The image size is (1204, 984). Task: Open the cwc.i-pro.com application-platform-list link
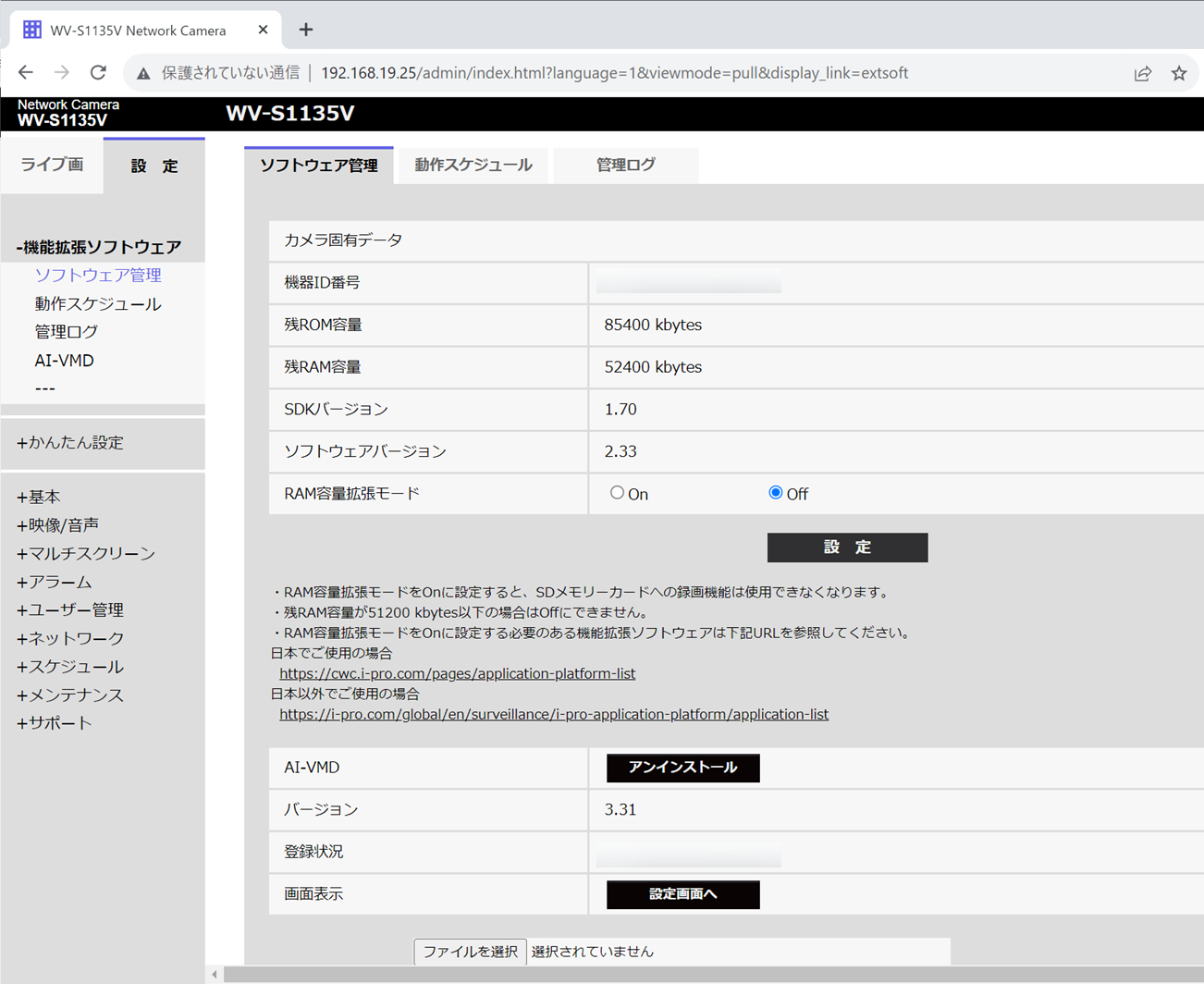458,674
